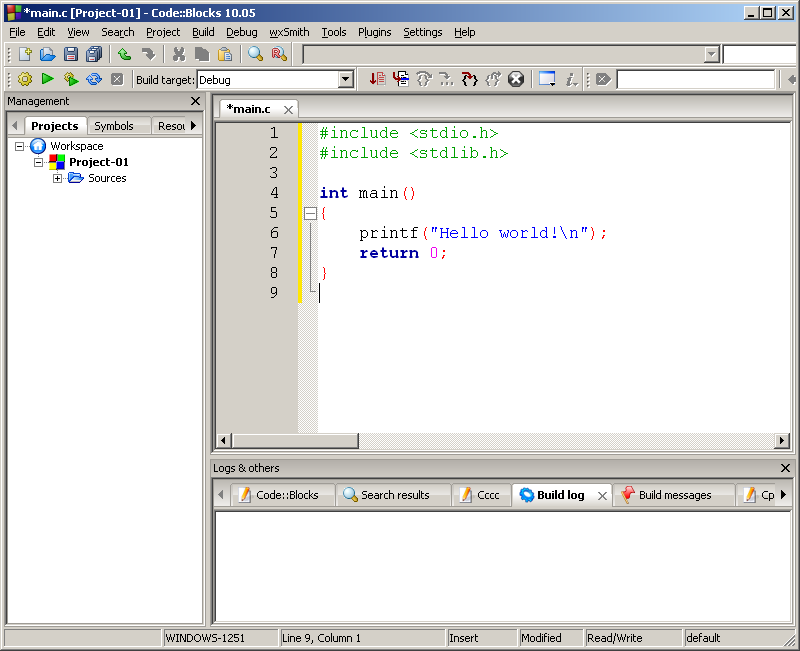This screenshot has width=800, height=651.
Task: Open the code completion scope dropdown arrow
Action: point(711,54)
